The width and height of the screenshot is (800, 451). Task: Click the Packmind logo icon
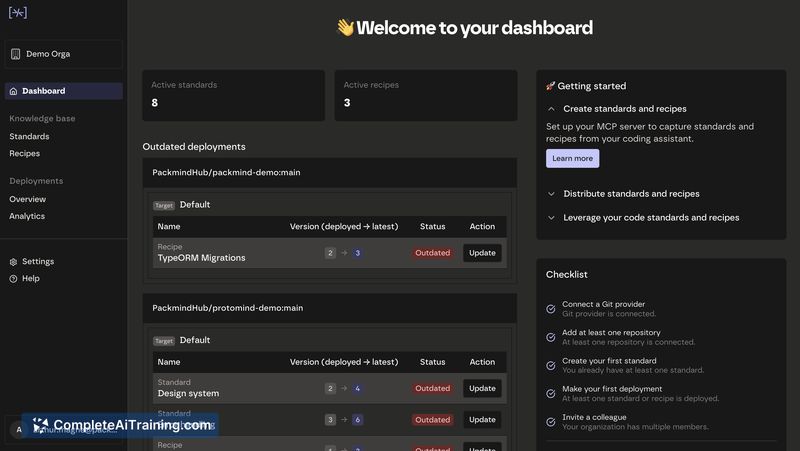coord(18,12)
